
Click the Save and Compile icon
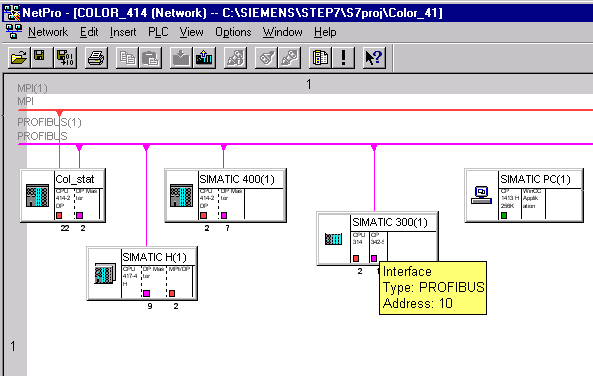pyautogui.click(x=65, y=58)
